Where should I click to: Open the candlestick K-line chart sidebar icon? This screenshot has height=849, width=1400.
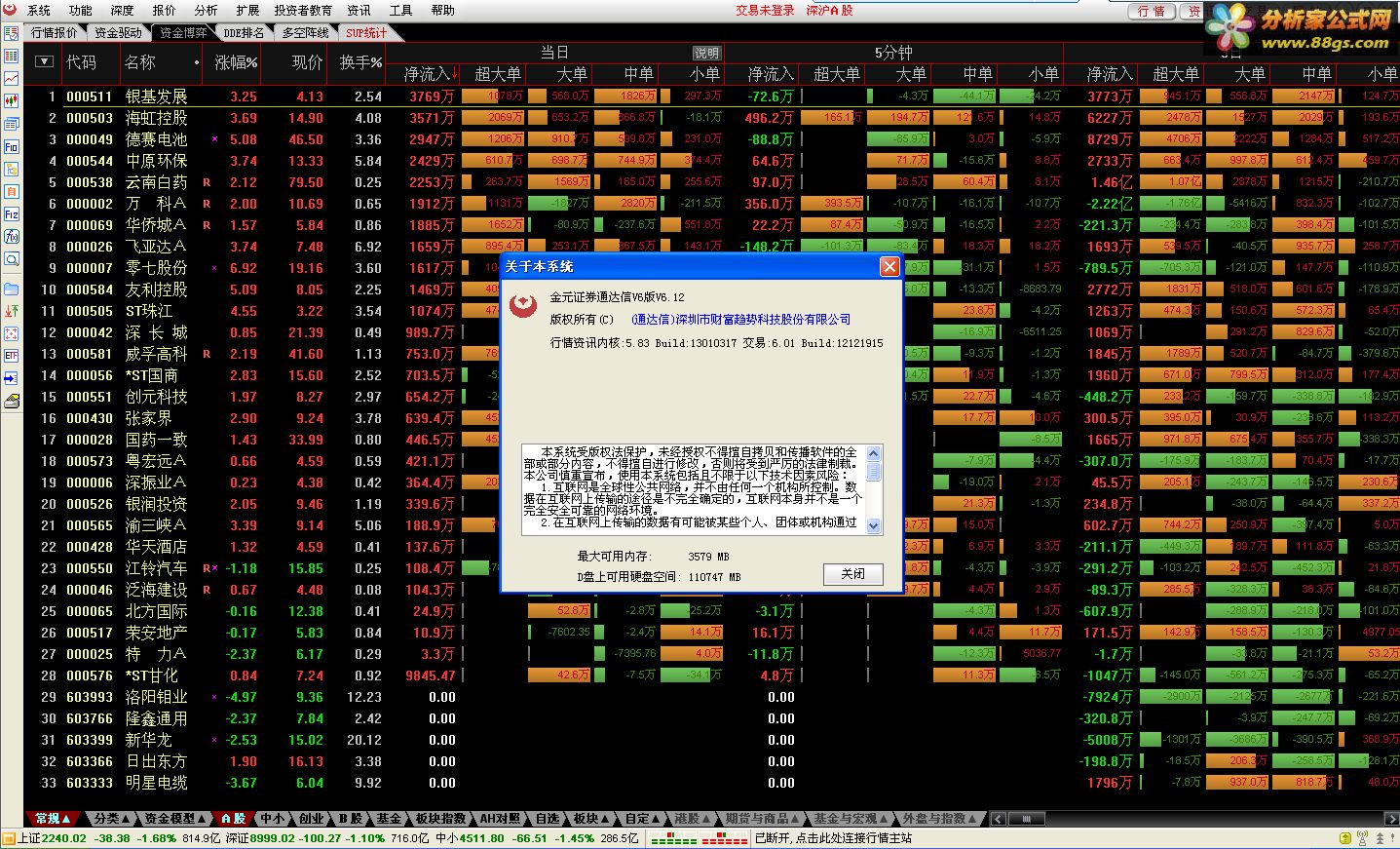point(12,100)
